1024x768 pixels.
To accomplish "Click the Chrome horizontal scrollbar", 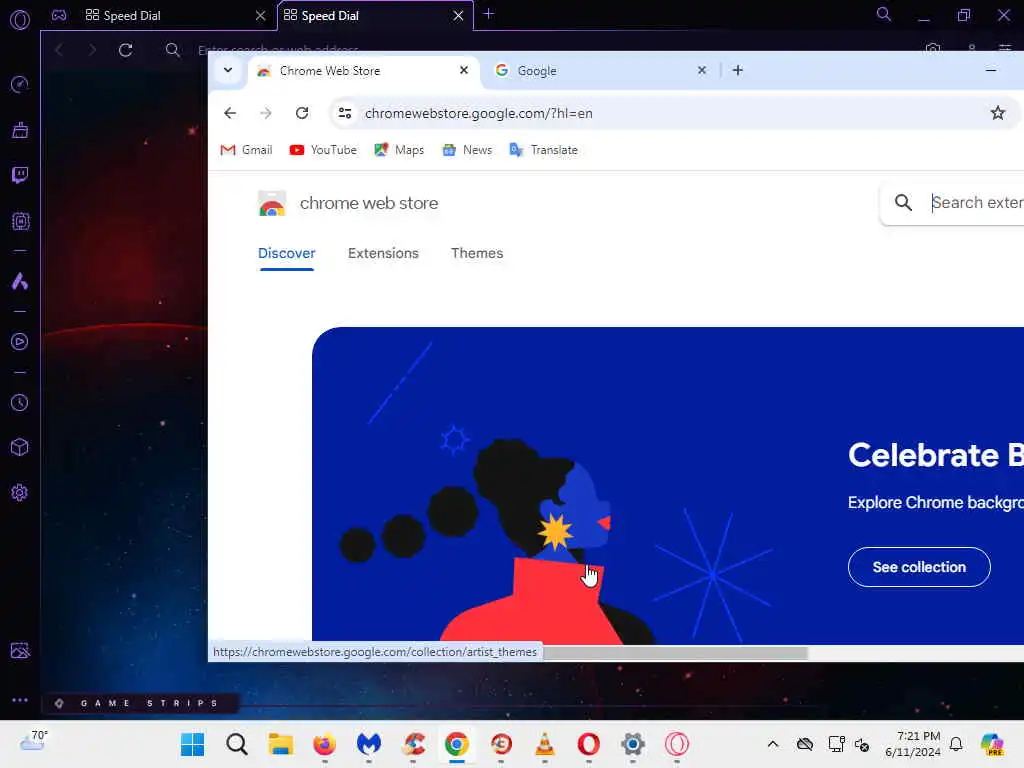I will click(x=675, y=652).
